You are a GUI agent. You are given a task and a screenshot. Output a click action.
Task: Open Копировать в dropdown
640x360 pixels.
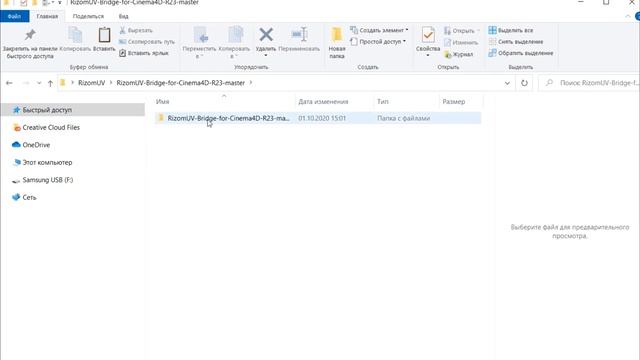(234, 43)
